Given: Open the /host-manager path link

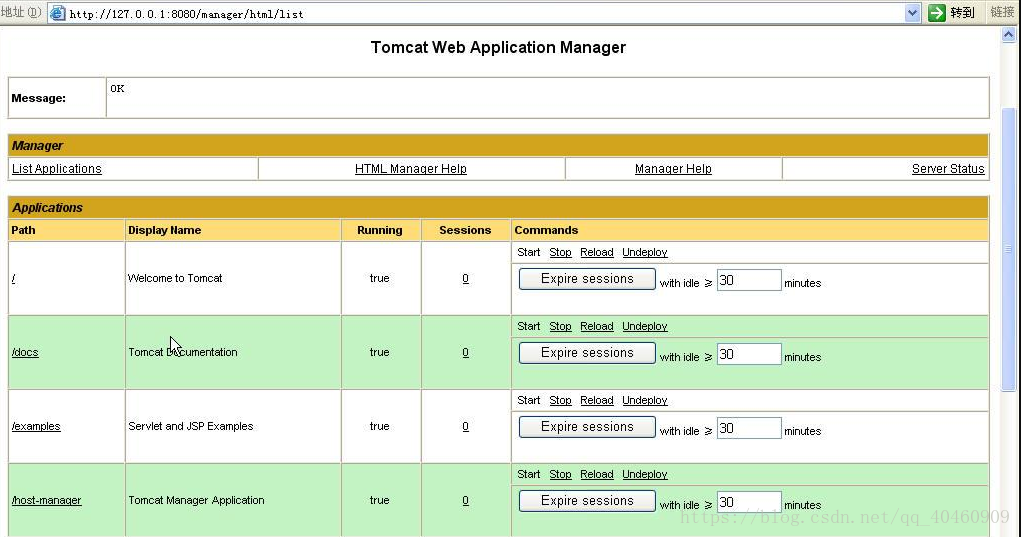Looking at the screenshot, I should (x=46, y=501).
